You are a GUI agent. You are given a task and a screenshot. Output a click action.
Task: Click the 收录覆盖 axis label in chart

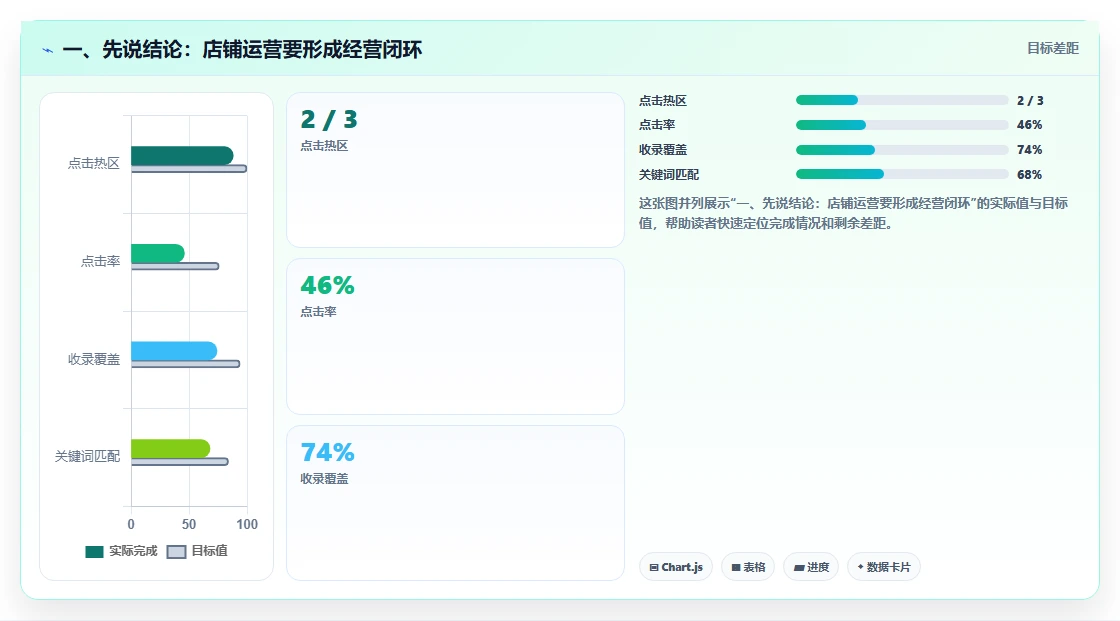[x=94, y=359]
